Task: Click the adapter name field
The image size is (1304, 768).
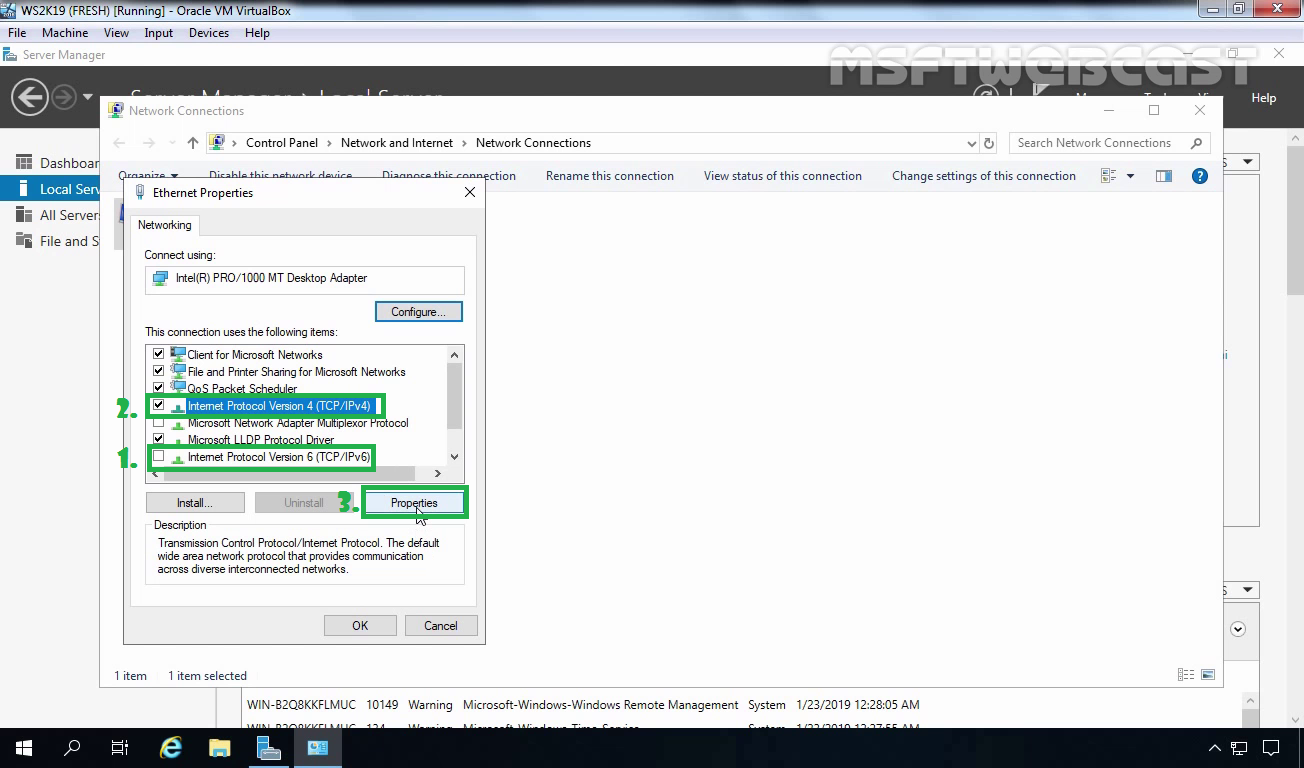Action: [305, 278]
